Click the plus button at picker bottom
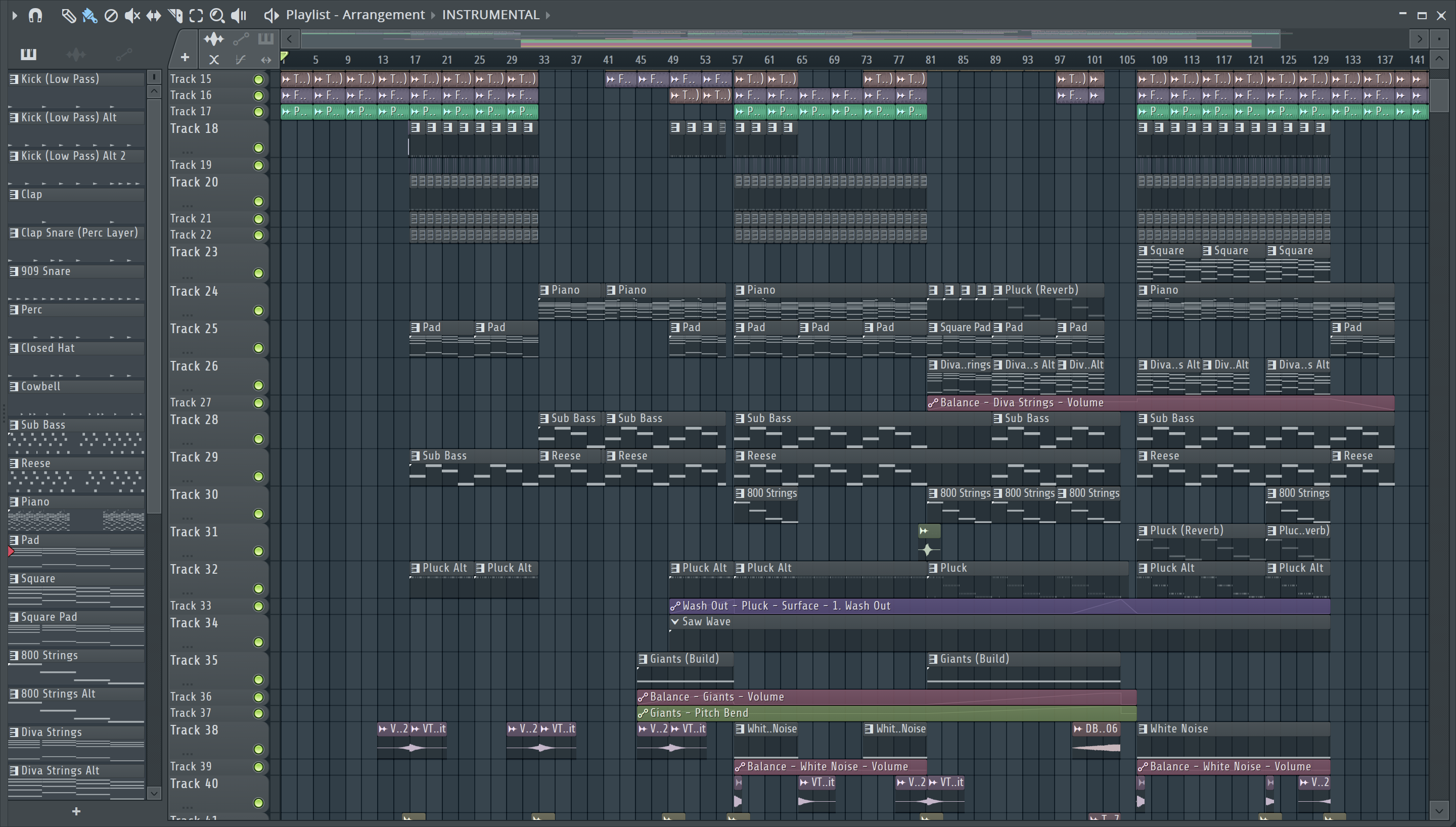Image resolution: width=1456 pixels, height=827 pixels. click(x=76, y=811)
